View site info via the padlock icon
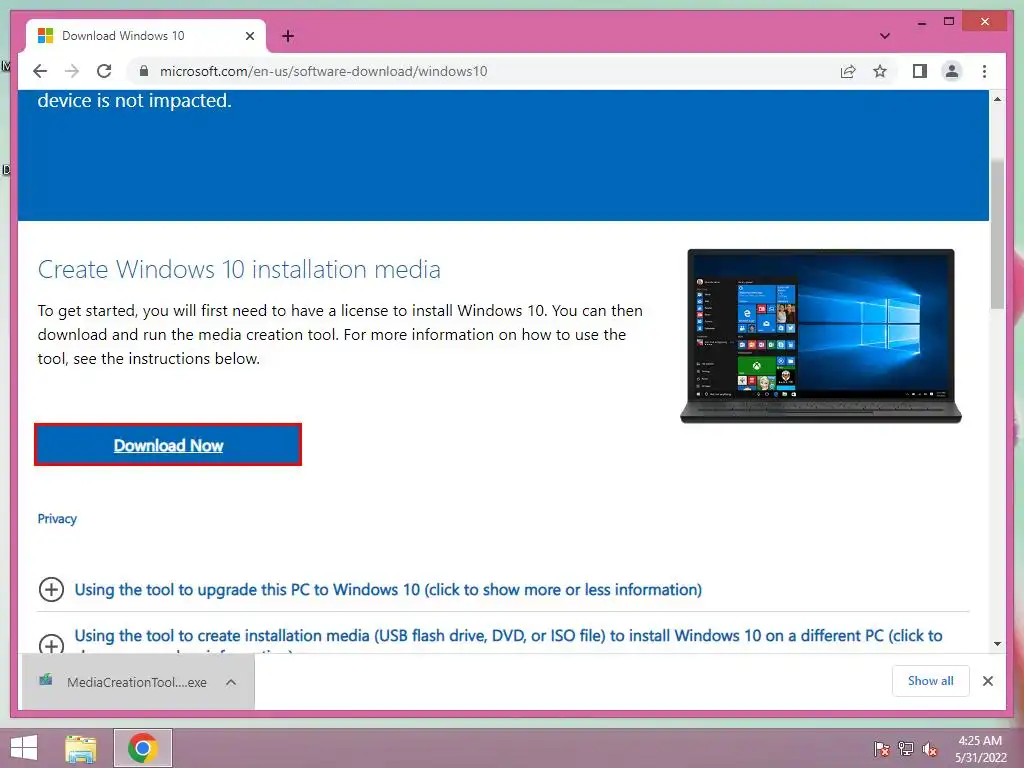This screenshot has width=1024, height=768. (144, 71)
